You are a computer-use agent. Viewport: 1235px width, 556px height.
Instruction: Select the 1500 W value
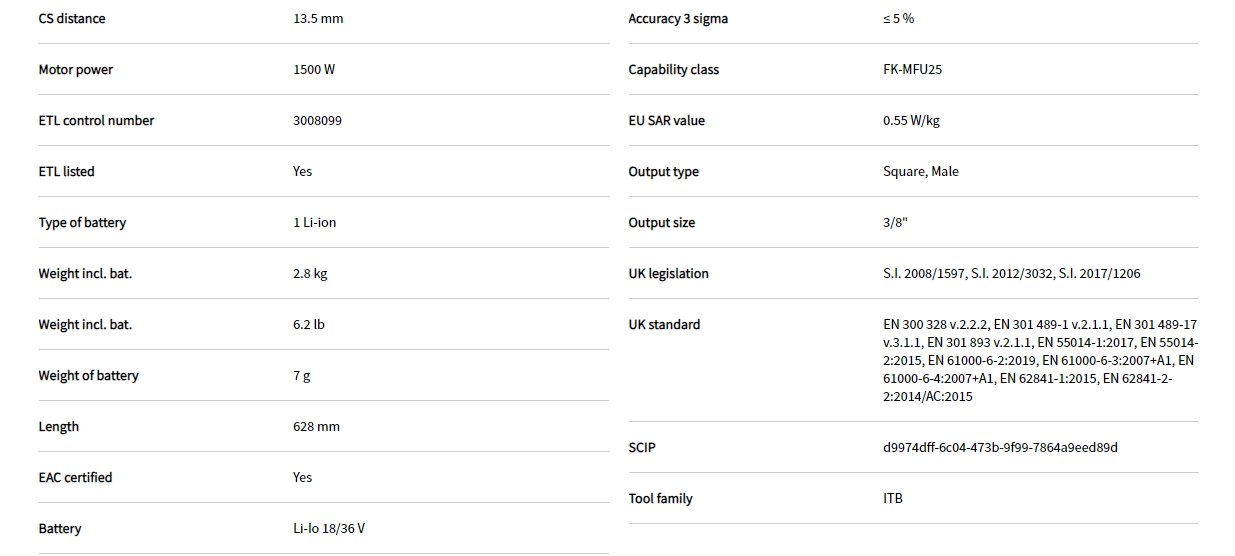click(314, 70)
